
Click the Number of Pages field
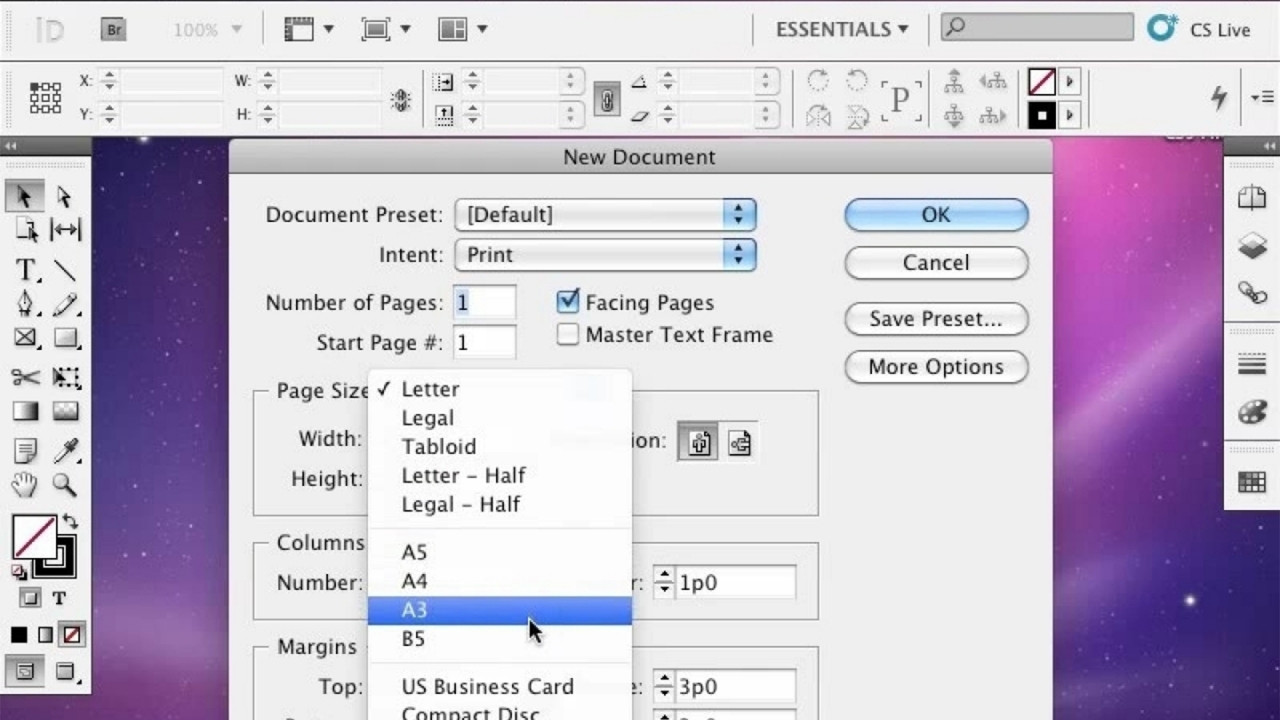click(485, 303)
